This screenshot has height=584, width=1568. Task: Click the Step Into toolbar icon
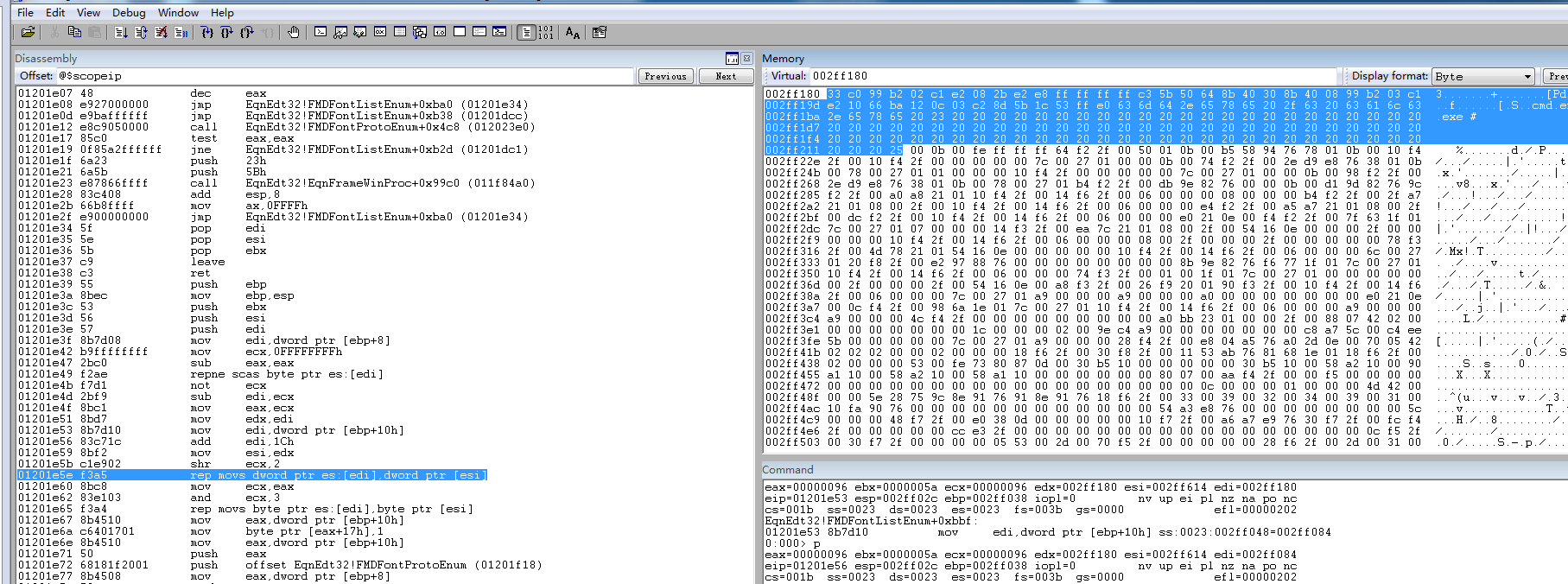tap(206, 33)
